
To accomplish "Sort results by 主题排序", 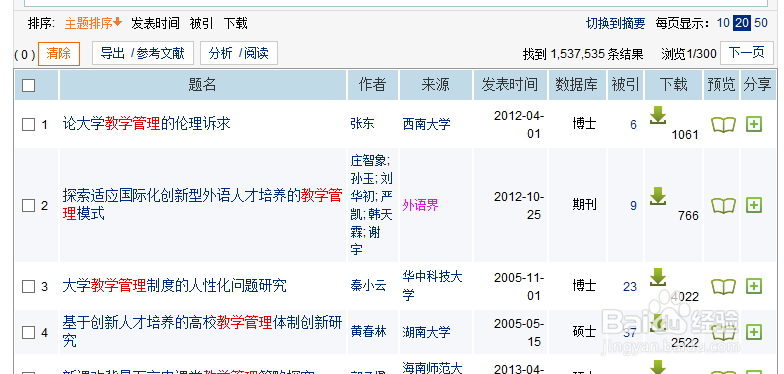I will tap(93, 23).
